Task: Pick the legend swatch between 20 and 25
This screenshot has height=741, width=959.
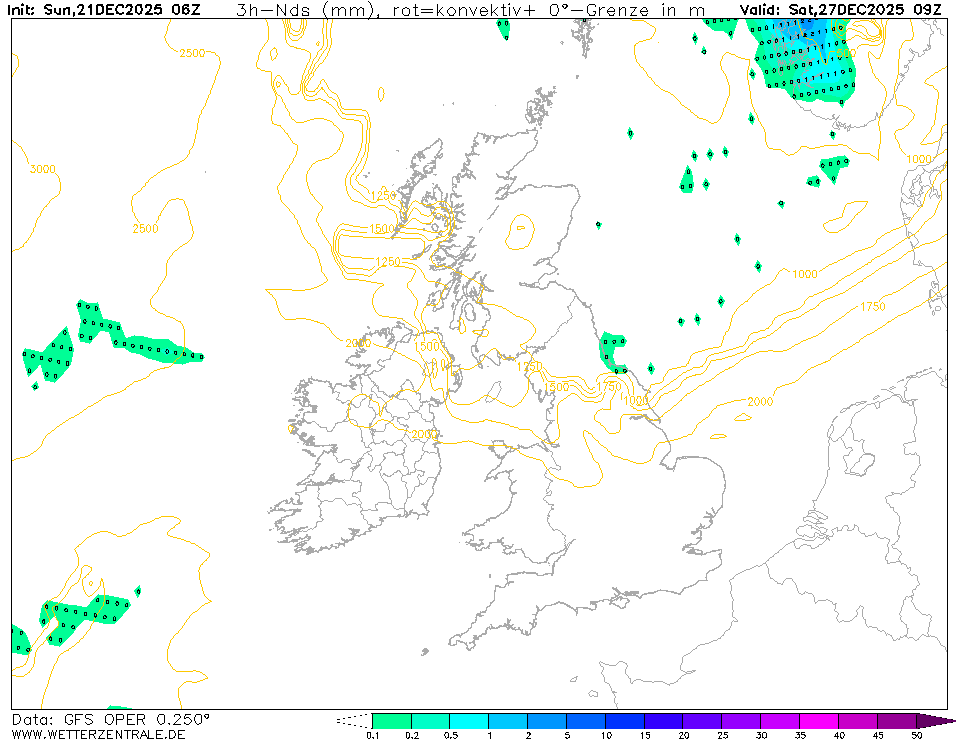Action: [703, 721]
